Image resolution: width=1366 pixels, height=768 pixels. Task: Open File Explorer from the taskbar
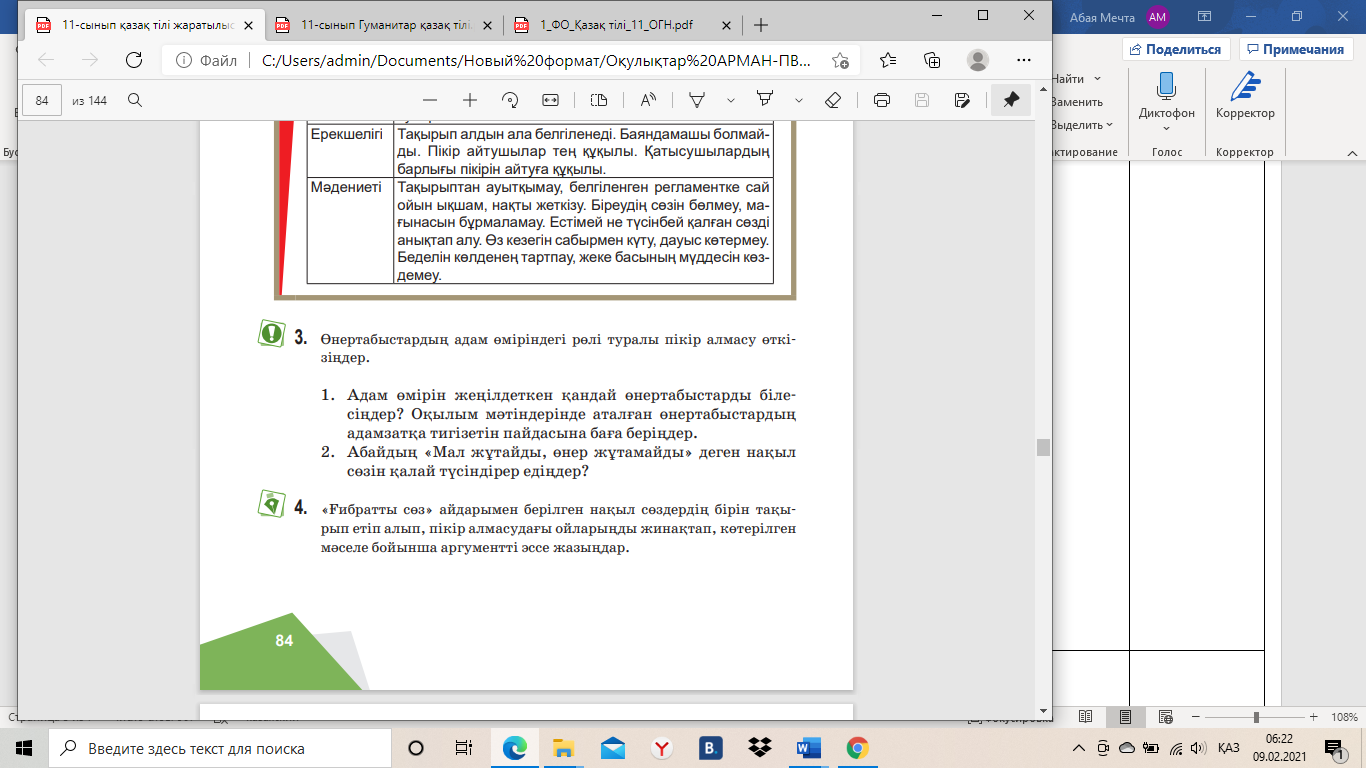pyautogui.click(x=564, y=748)
